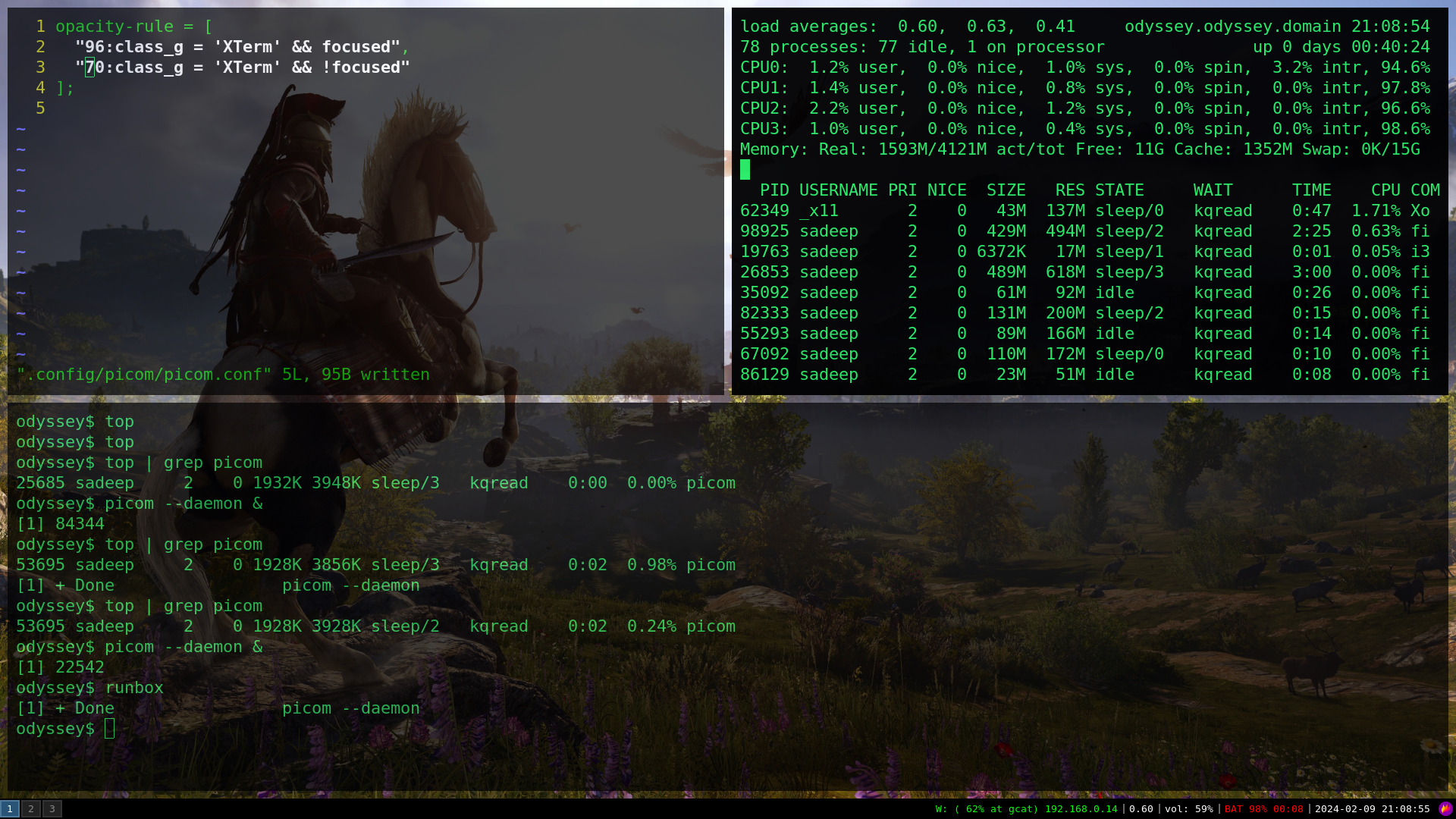This screenshot has width=1456, height=819.
Task: Switch to workspace 3
Action: click(x=52, y=809)
